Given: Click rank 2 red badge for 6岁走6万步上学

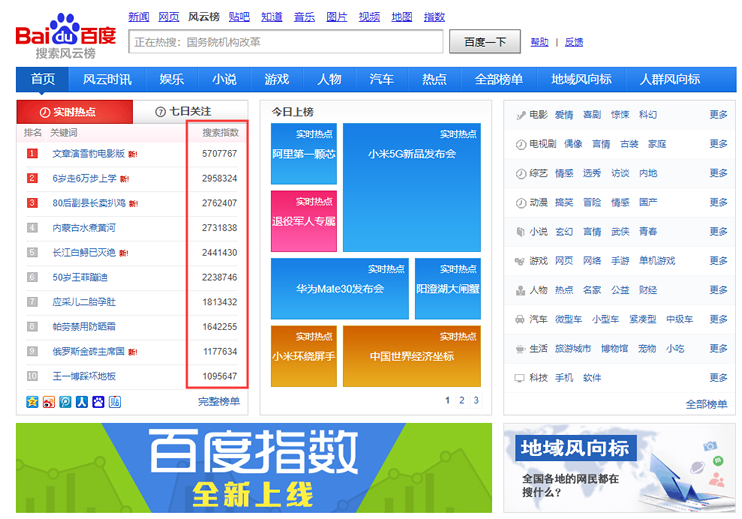Looking at the screenshot, I should (32, 178).
